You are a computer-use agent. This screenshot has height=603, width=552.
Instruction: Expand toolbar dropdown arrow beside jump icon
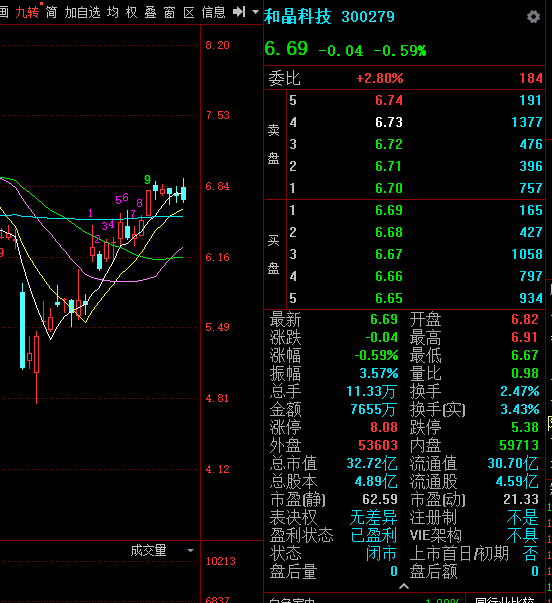tap(255, 12)
